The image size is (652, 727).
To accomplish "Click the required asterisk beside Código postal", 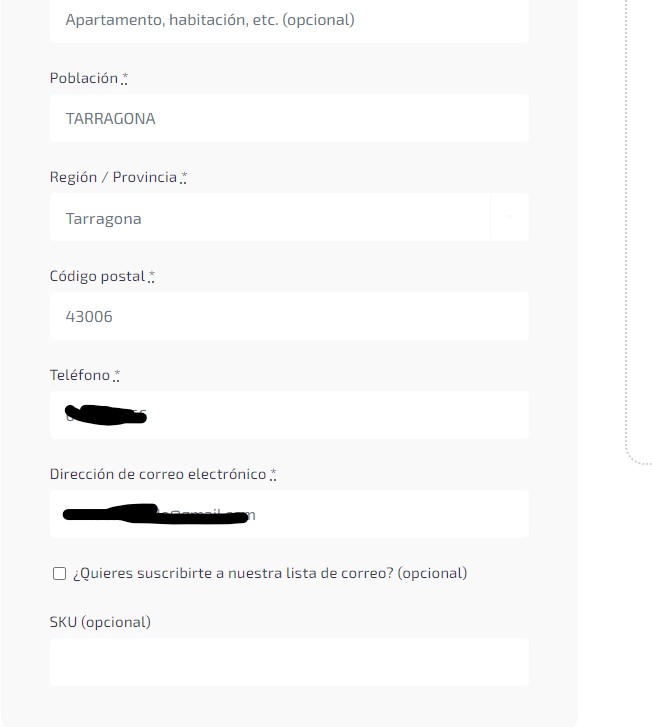I will pyautogui.click(x=151, y=277).
